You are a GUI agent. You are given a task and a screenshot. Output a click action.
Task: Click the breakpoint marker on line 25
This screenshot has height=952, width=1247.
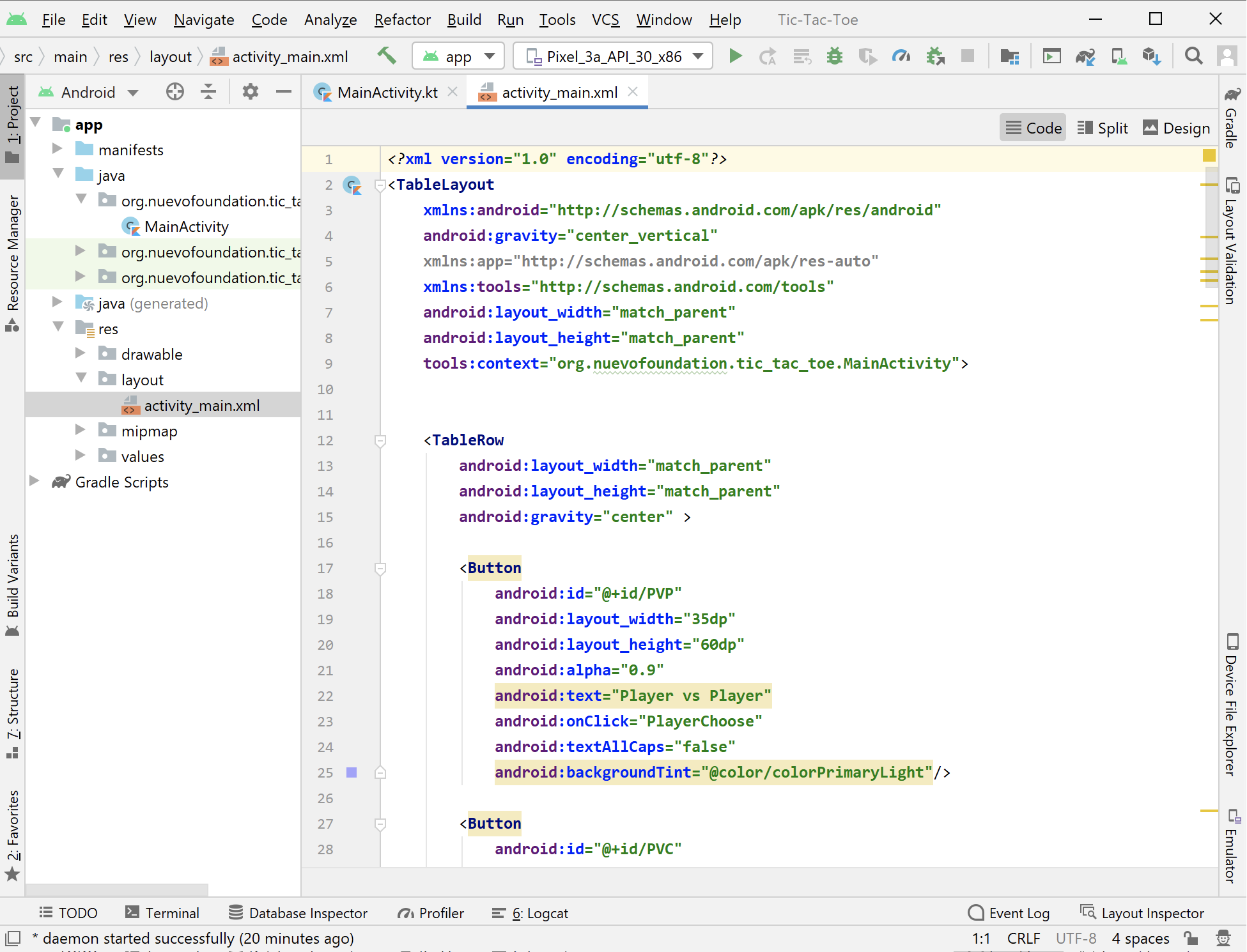(351, 772)
